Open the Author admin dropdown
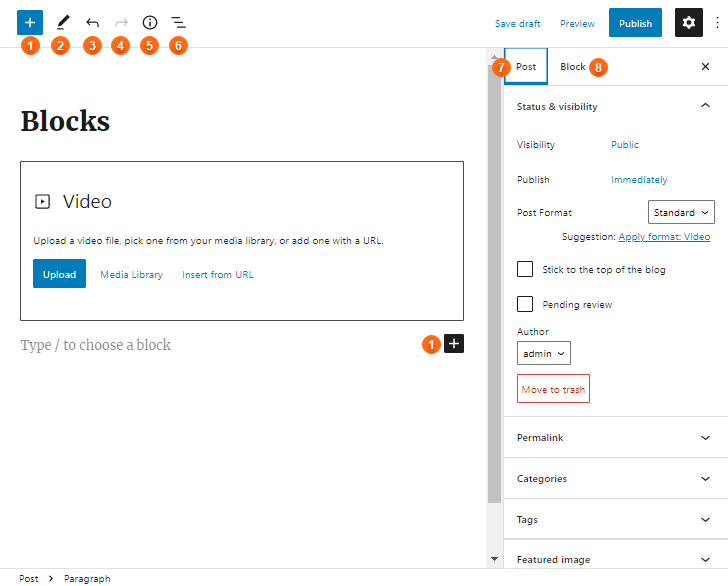This screenshot has height=586, width=728. [544, 353]
